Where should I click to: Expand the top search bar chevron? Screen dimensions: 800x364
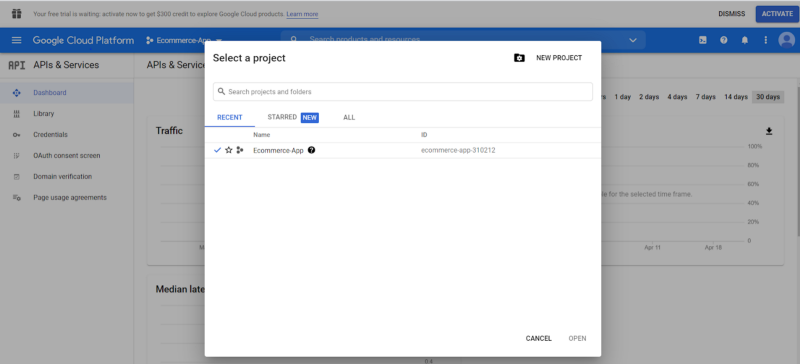pyautogui.click(x=633, y=40)
